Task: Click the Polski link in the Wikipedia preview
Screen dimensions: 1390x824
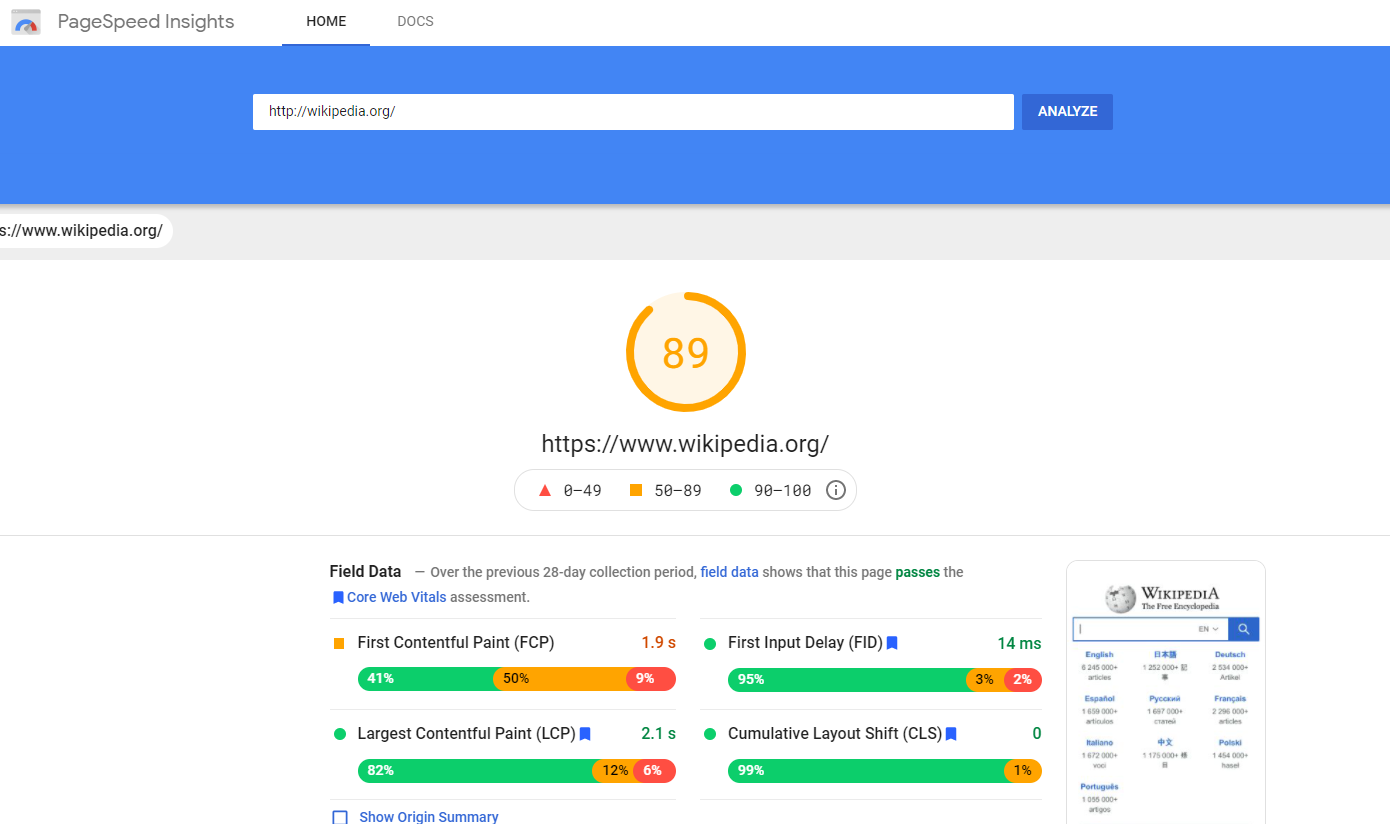Action: [x=1230, y=743]
